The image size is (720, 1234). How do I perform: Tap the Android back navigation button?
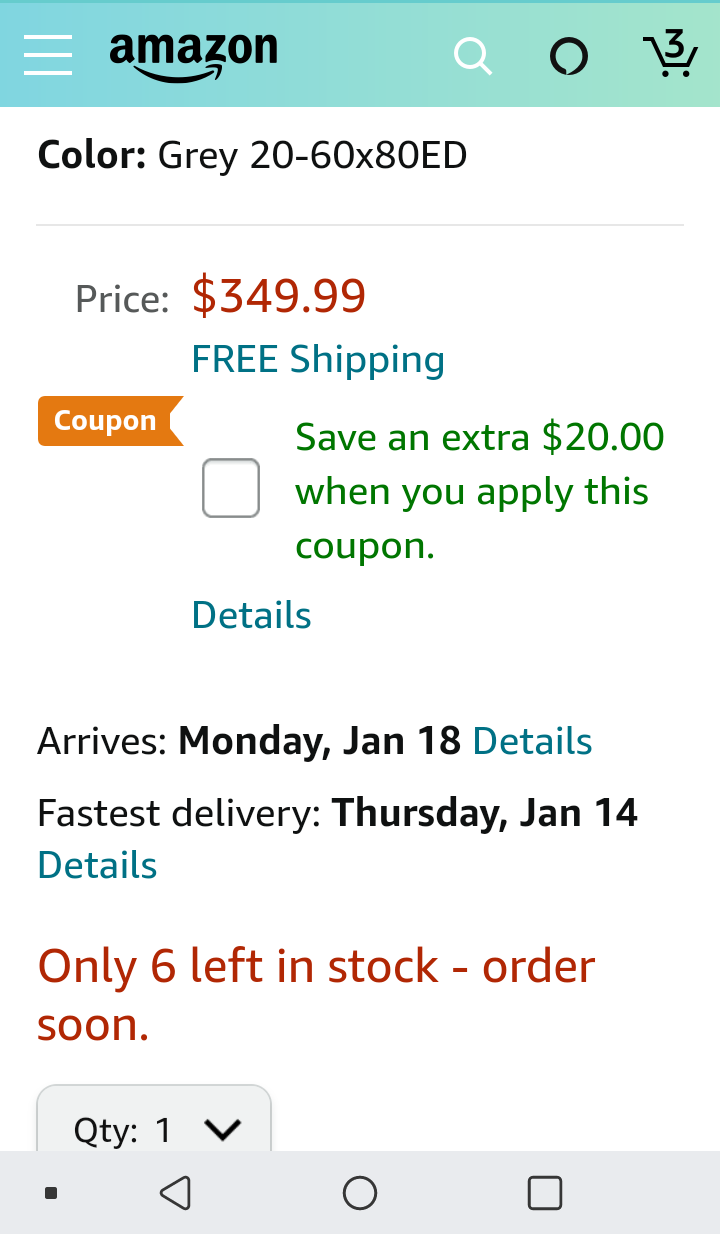(x=175, y=1192)
